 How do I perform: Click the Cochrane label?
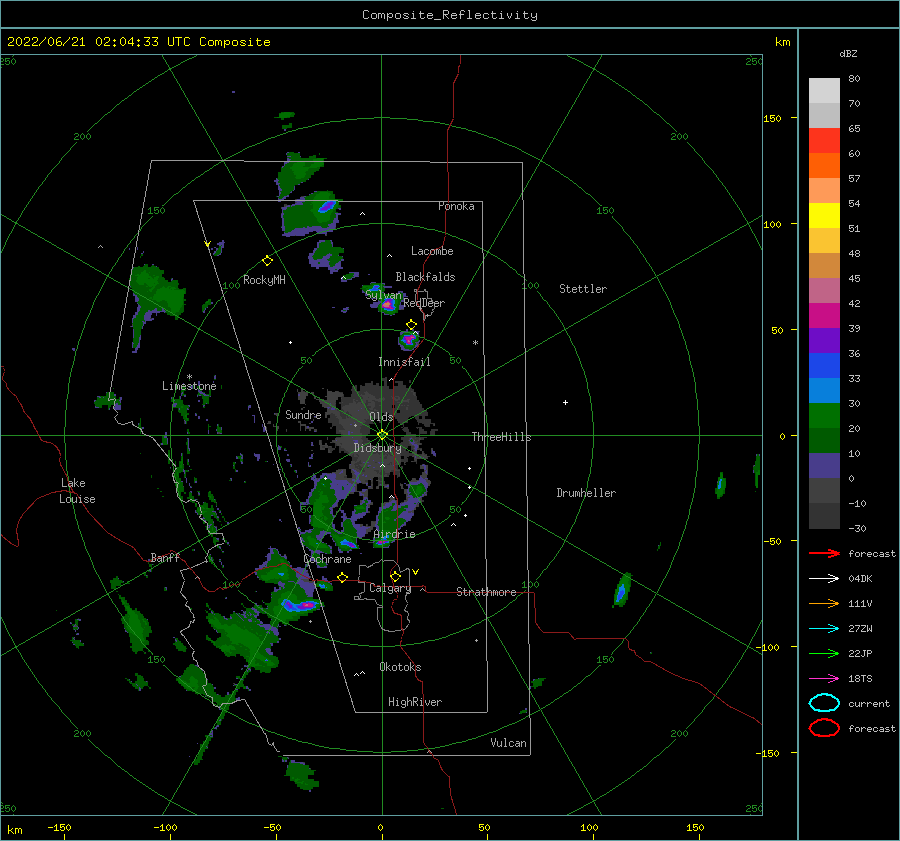pos(327,559)
